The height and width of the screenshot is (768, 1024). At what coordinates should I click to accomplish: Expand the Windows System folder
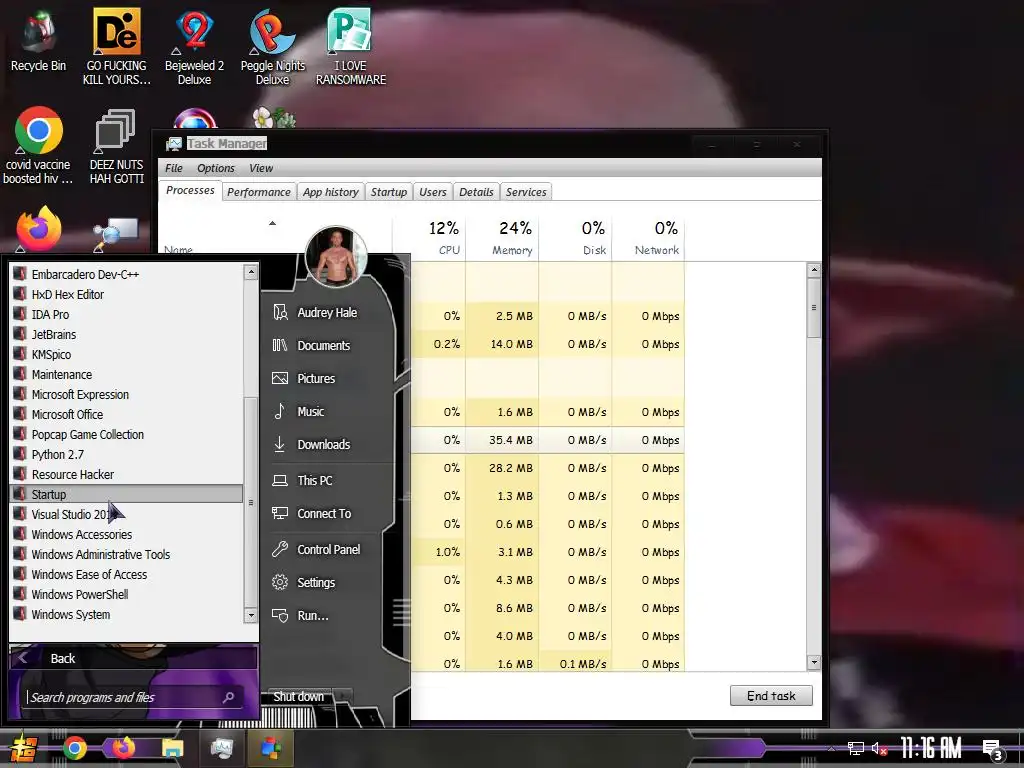(x=127, y=615)
